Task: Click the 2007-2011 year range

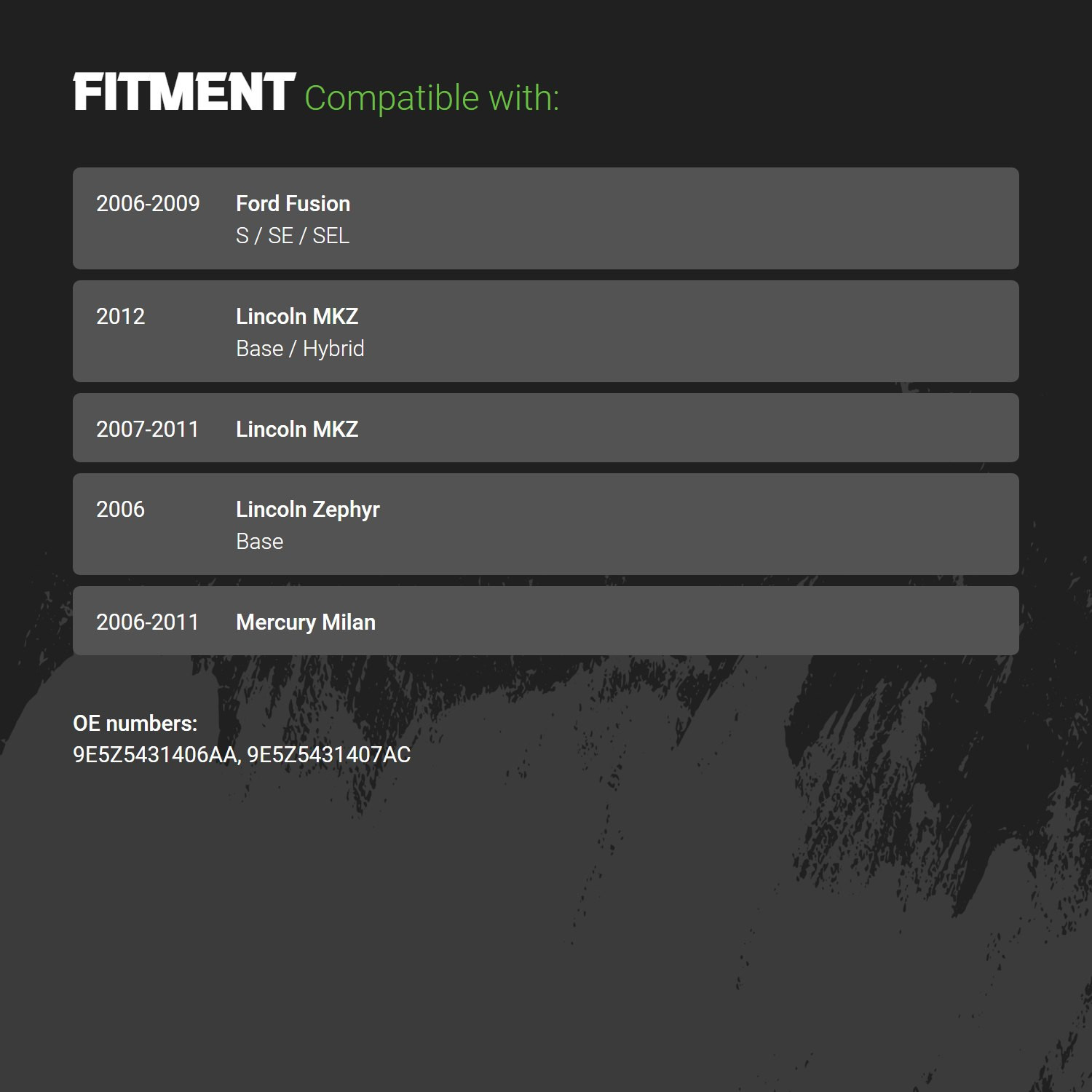Action: pos(148,430)
